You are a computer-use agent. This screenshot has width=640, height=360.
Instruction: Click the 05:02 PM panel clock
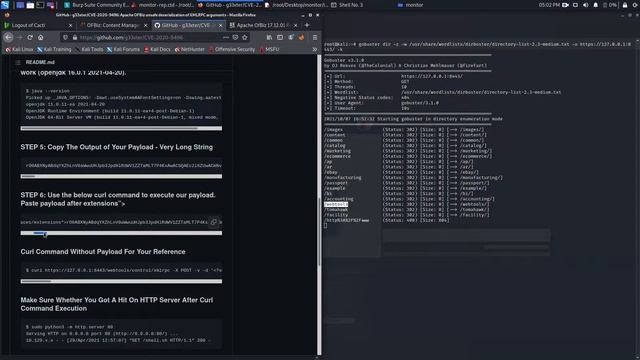pyautogui.click(x=549, y=5)
